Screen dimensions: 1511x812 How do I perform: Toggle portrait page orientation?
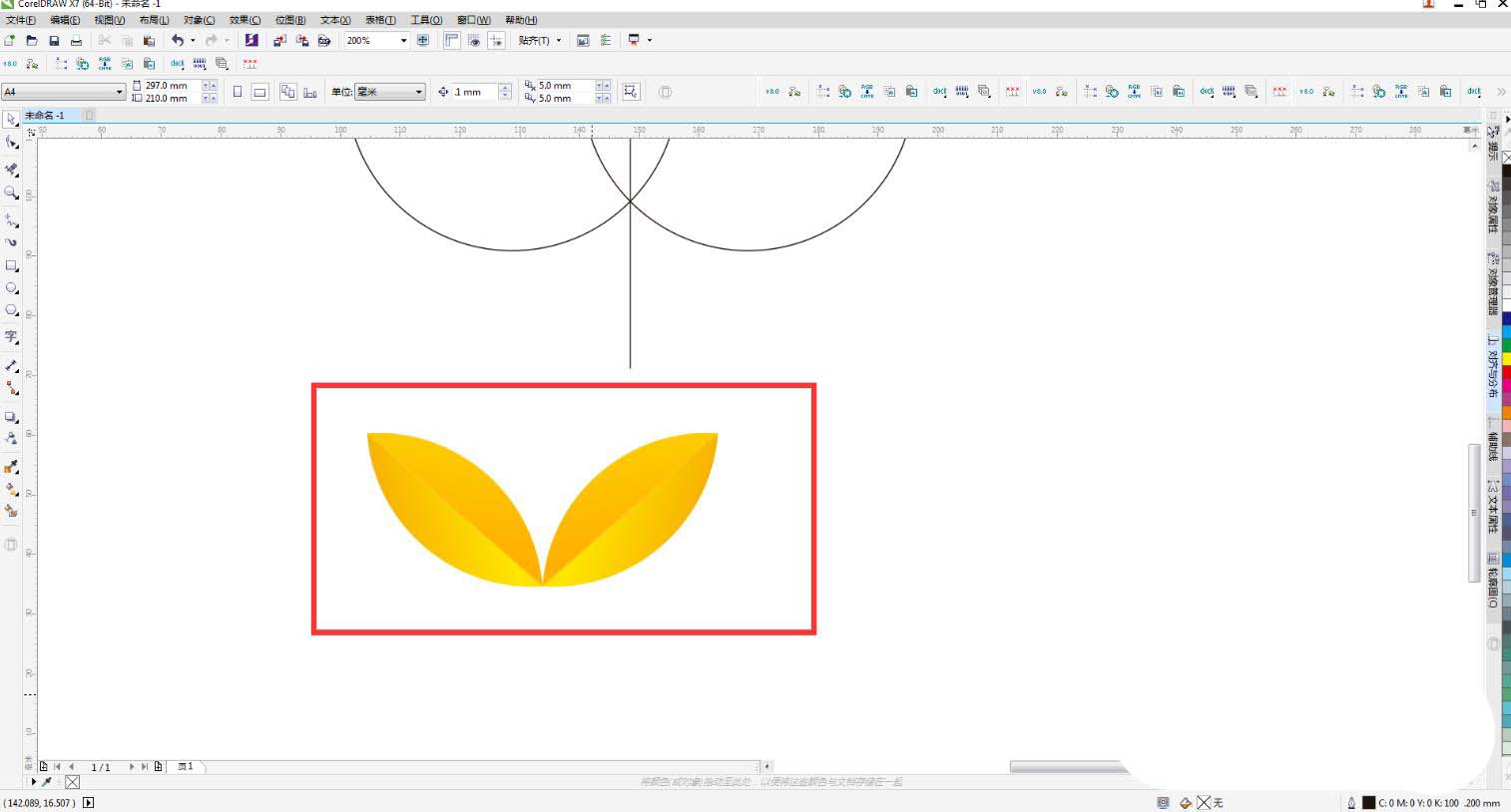238,92
